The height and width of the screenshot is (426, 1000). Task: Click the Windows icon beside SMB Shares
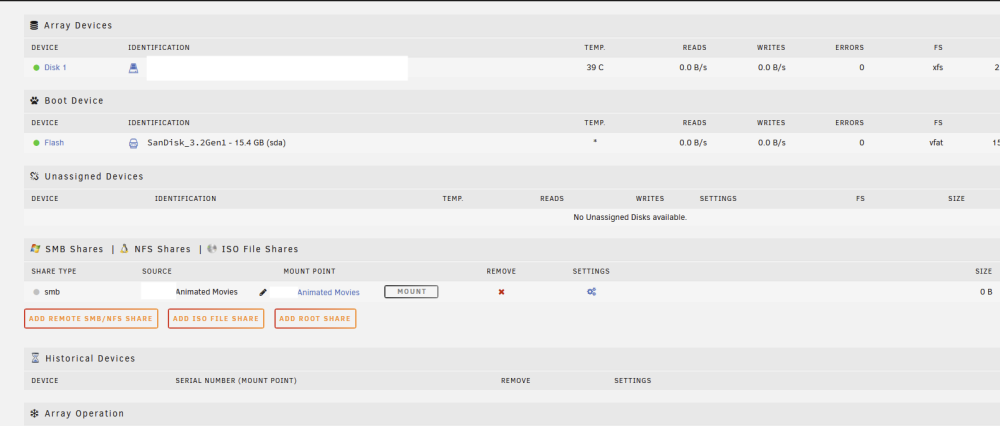tap(35, 249)
